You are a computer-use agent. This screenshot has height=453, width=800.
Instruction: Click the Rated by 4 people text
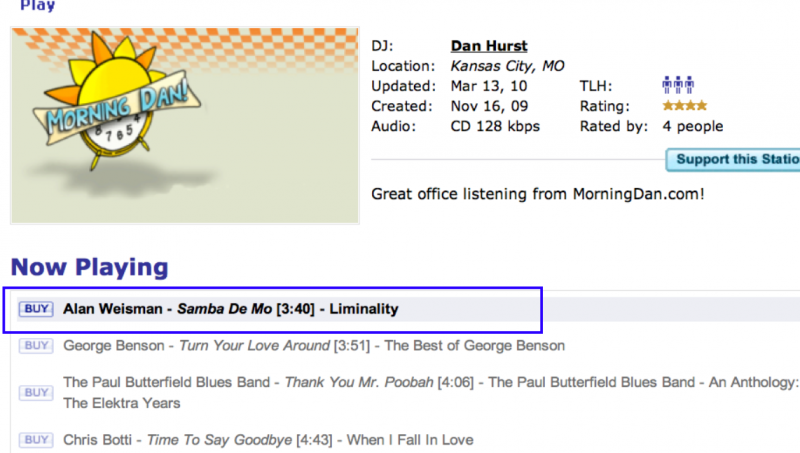(685, 126)
